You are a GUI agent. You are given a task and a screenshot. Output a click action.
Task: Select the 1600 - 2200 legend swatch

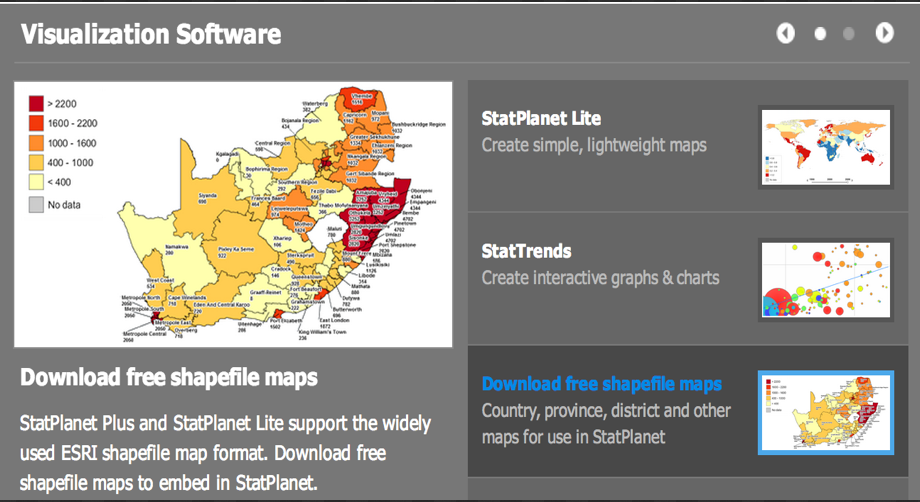(36, 123)
